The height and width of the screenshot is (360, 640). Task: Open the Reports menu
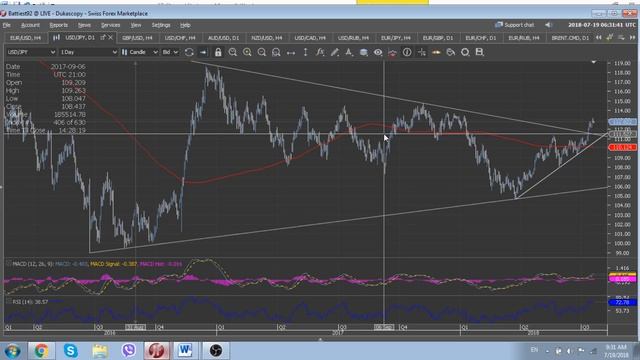(x=58, y=25)
